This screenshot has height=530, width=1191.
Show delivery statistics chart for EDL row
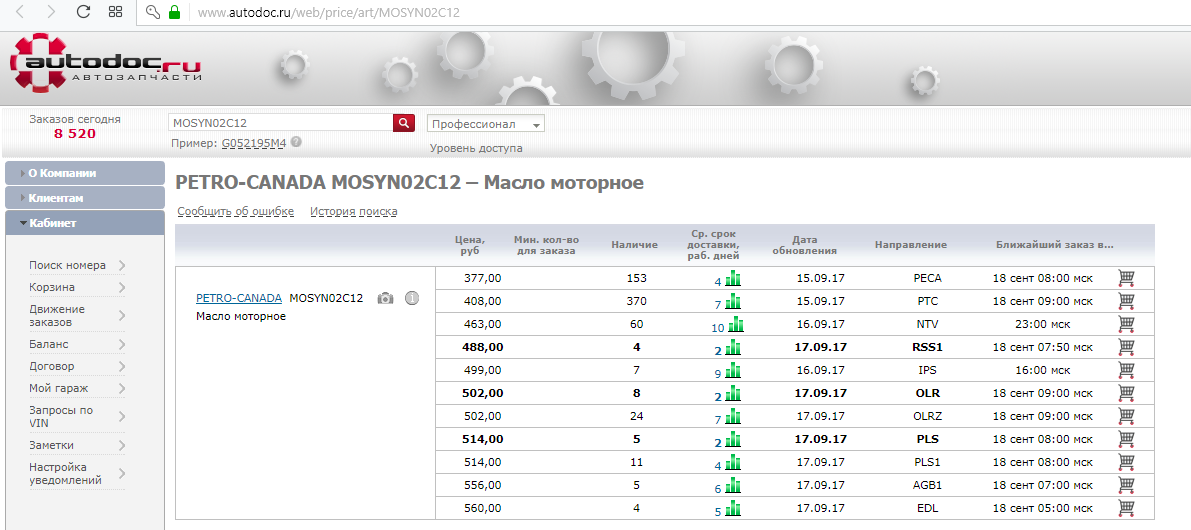click(x=733, y=507)
